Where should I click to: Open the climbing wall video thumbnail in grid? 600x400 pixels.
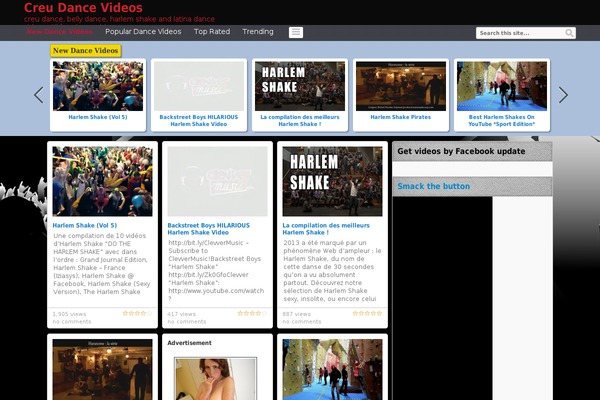pos(332,369)
